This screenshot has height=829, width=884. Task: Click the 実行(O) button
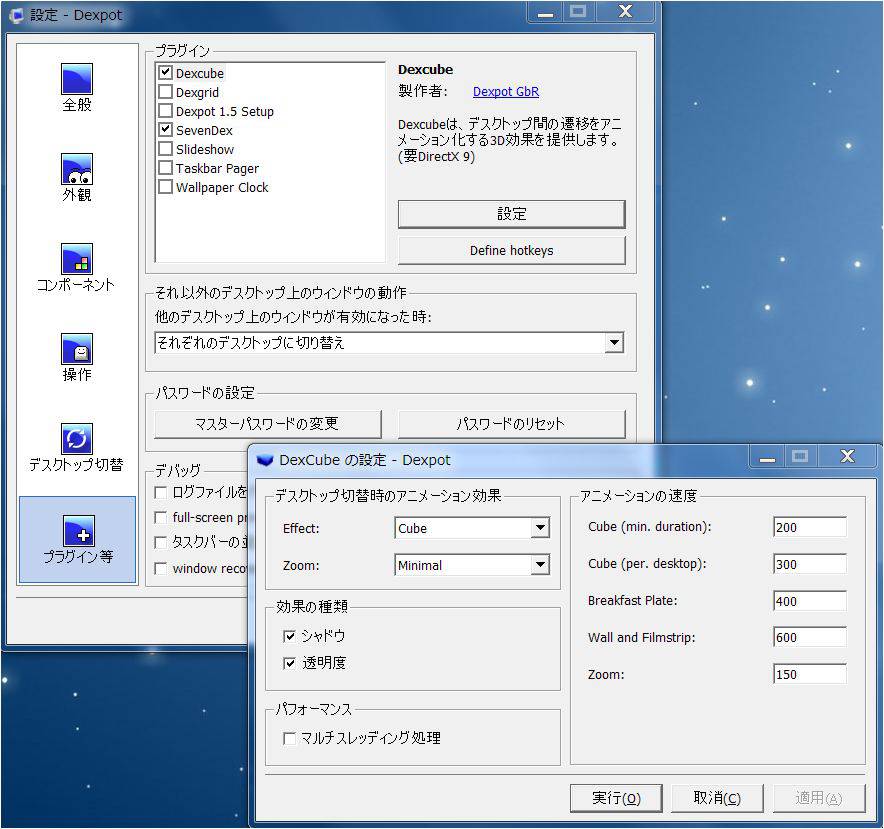[616, 798]
